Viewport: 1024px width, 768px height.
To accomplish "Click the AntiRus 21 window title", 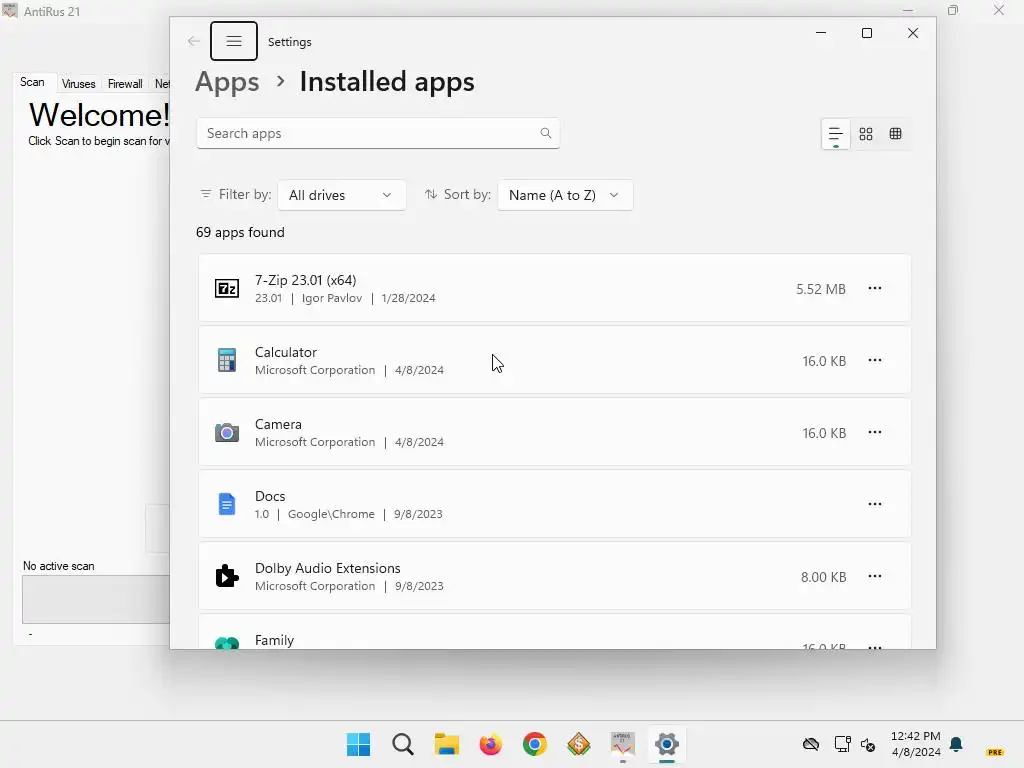I will 52,11.
